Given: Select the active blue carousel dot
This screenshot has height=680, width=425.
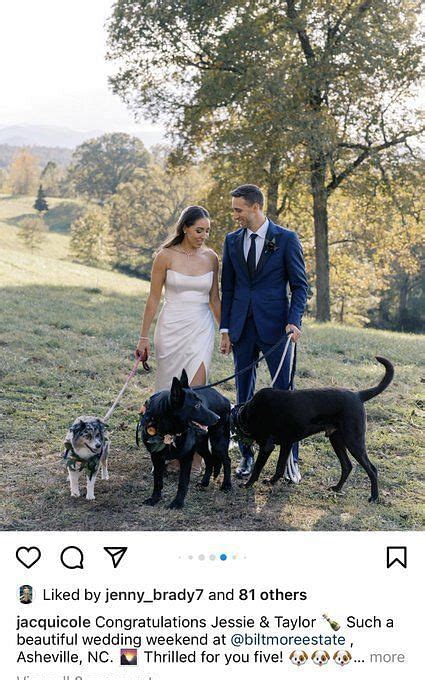Looking at the screenshot, I should point(223,557).
